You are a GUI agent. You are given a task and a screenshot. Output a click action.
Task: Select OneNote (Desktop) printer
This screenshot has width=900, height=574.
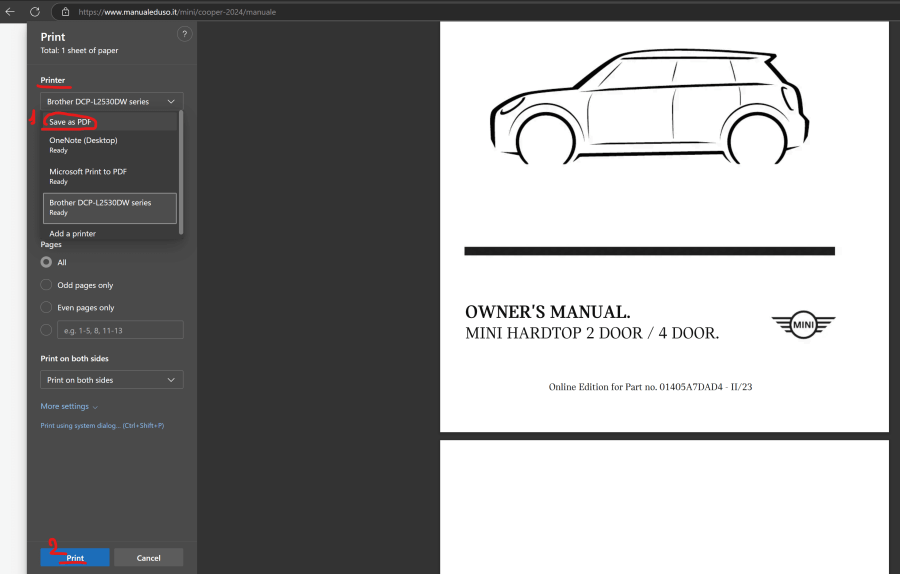(x=83, y=145)
